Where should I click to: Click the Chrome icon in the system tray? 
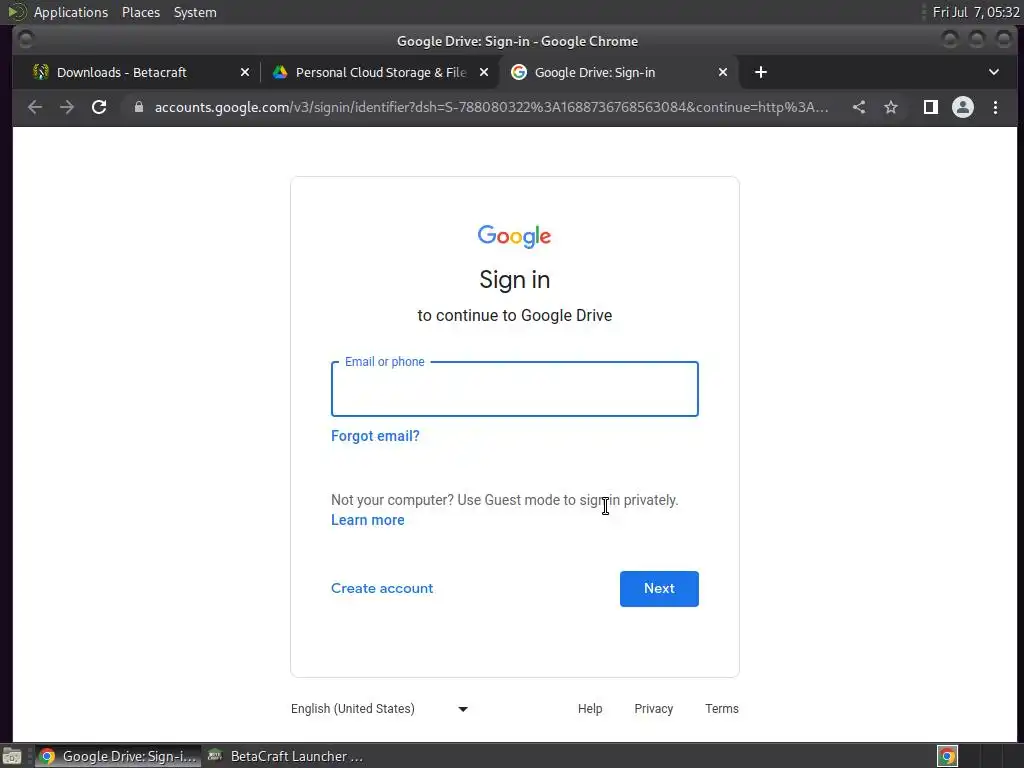point(948,756)
